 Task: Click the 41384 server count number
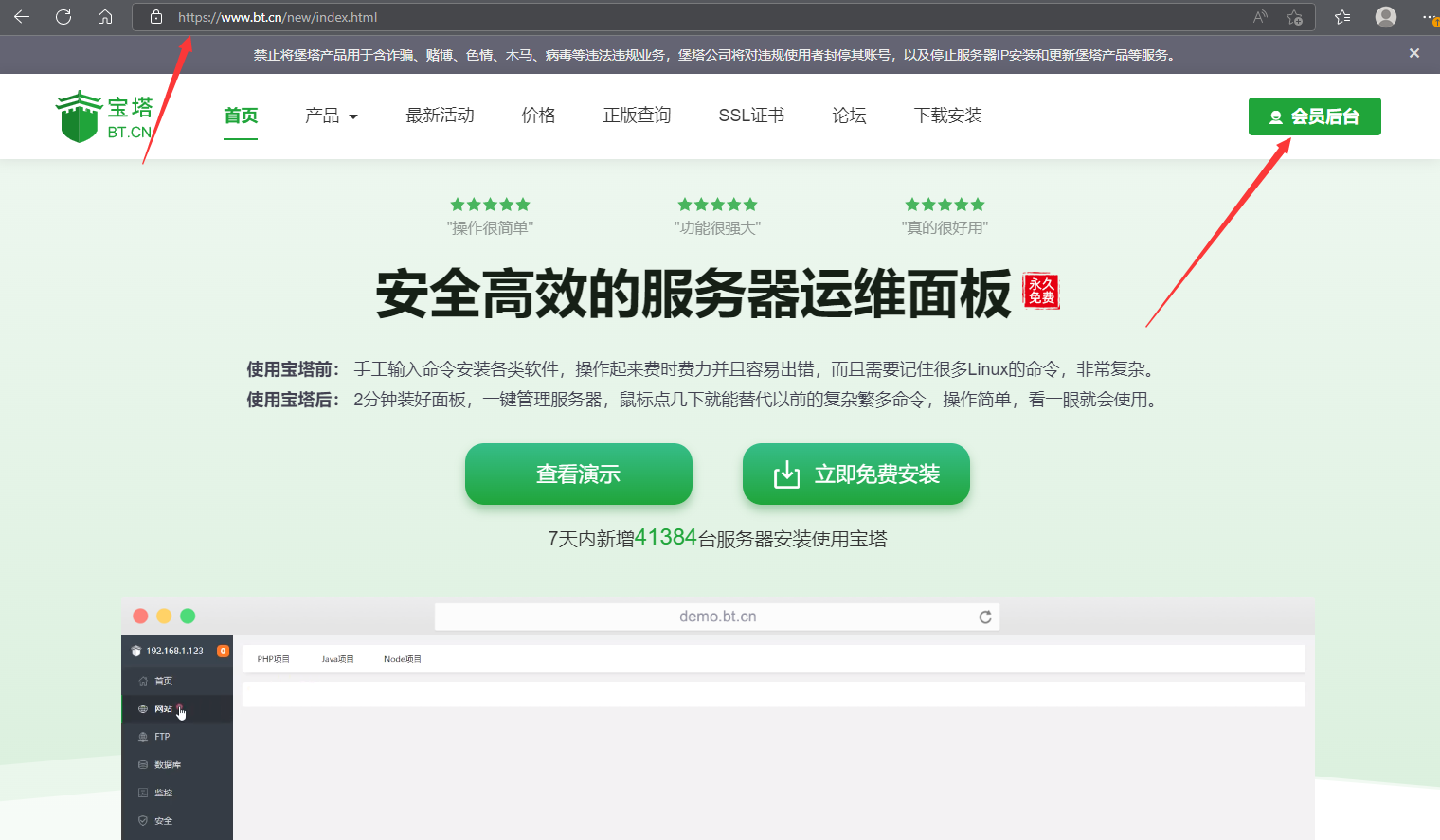point(665,537)
